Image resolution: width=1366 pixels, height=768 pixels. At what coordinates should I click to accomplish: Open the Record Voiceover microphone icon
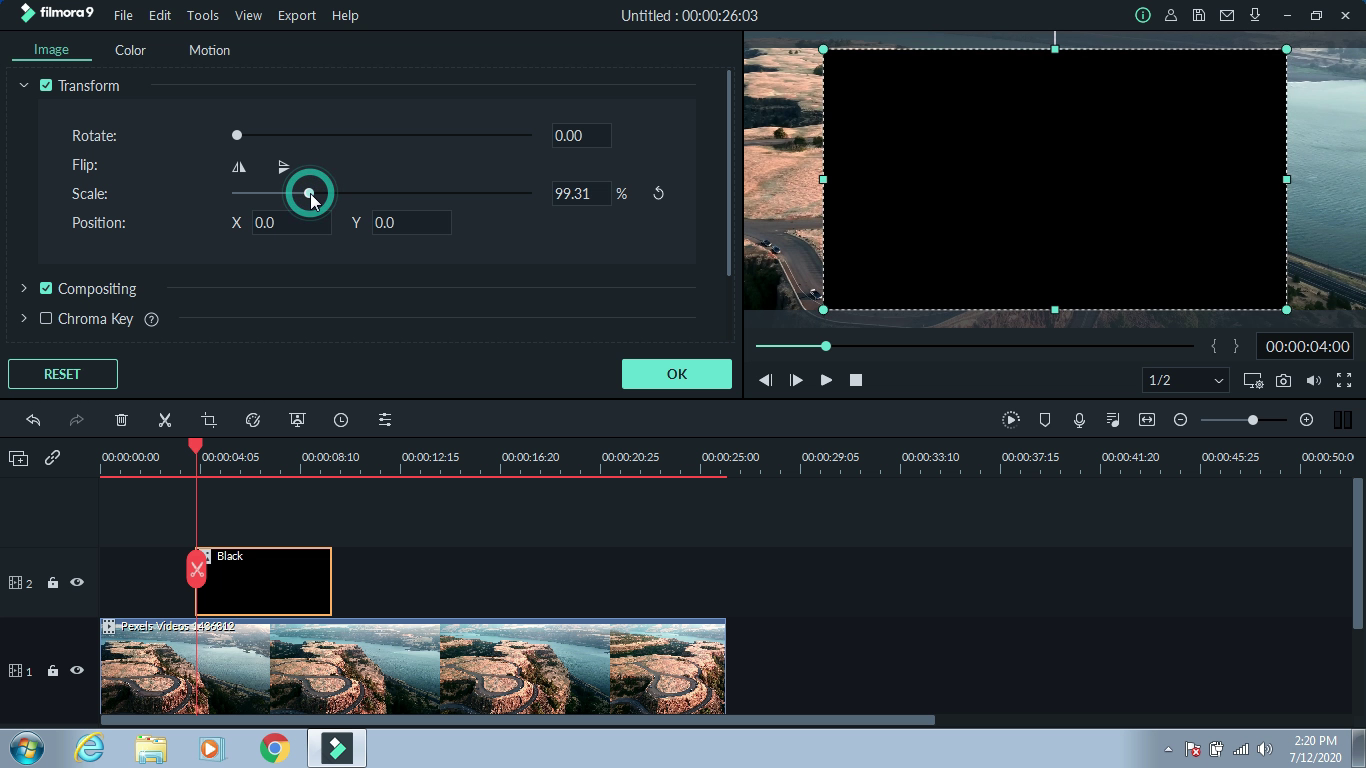pos(1079,420)
